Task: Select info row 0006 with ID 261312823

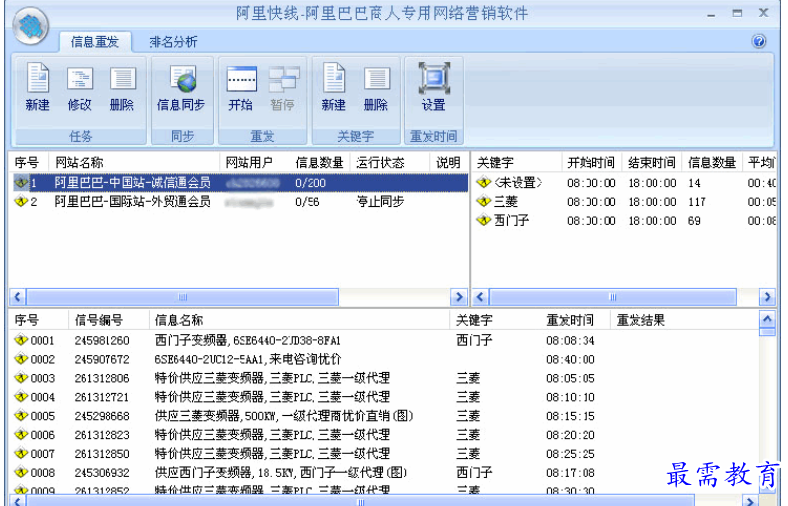Action: [x=383, y=435]
